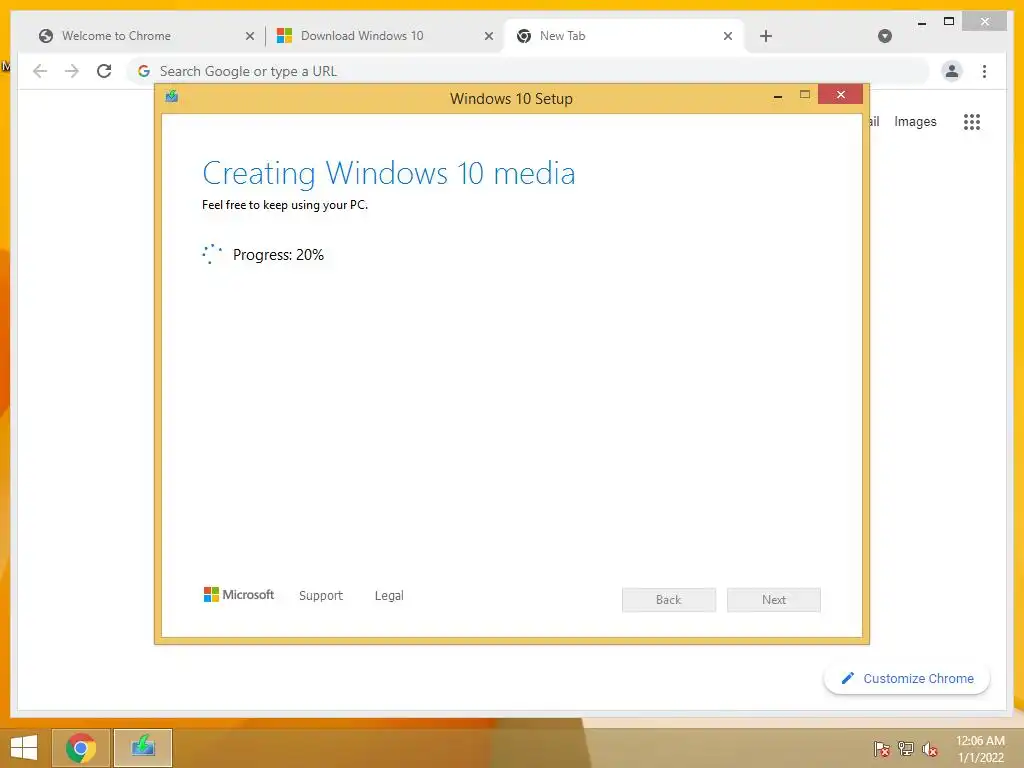Image resolution: width=1024 pixels, height=768 pixels.
Task: Open the Chrome profile avatar icon
Action: (952, 71)
